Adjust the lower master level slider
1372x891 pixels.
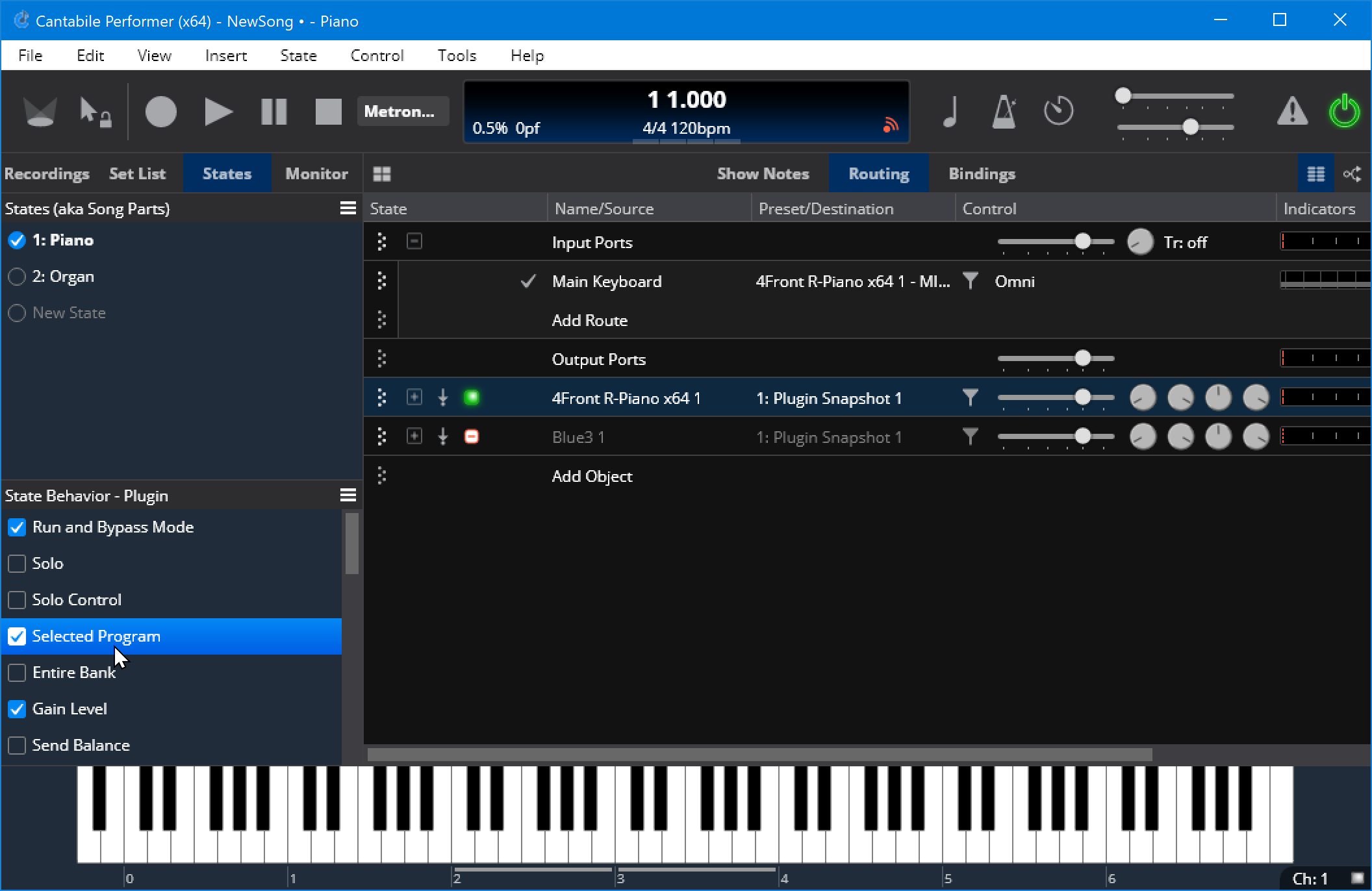(1175, 127)
